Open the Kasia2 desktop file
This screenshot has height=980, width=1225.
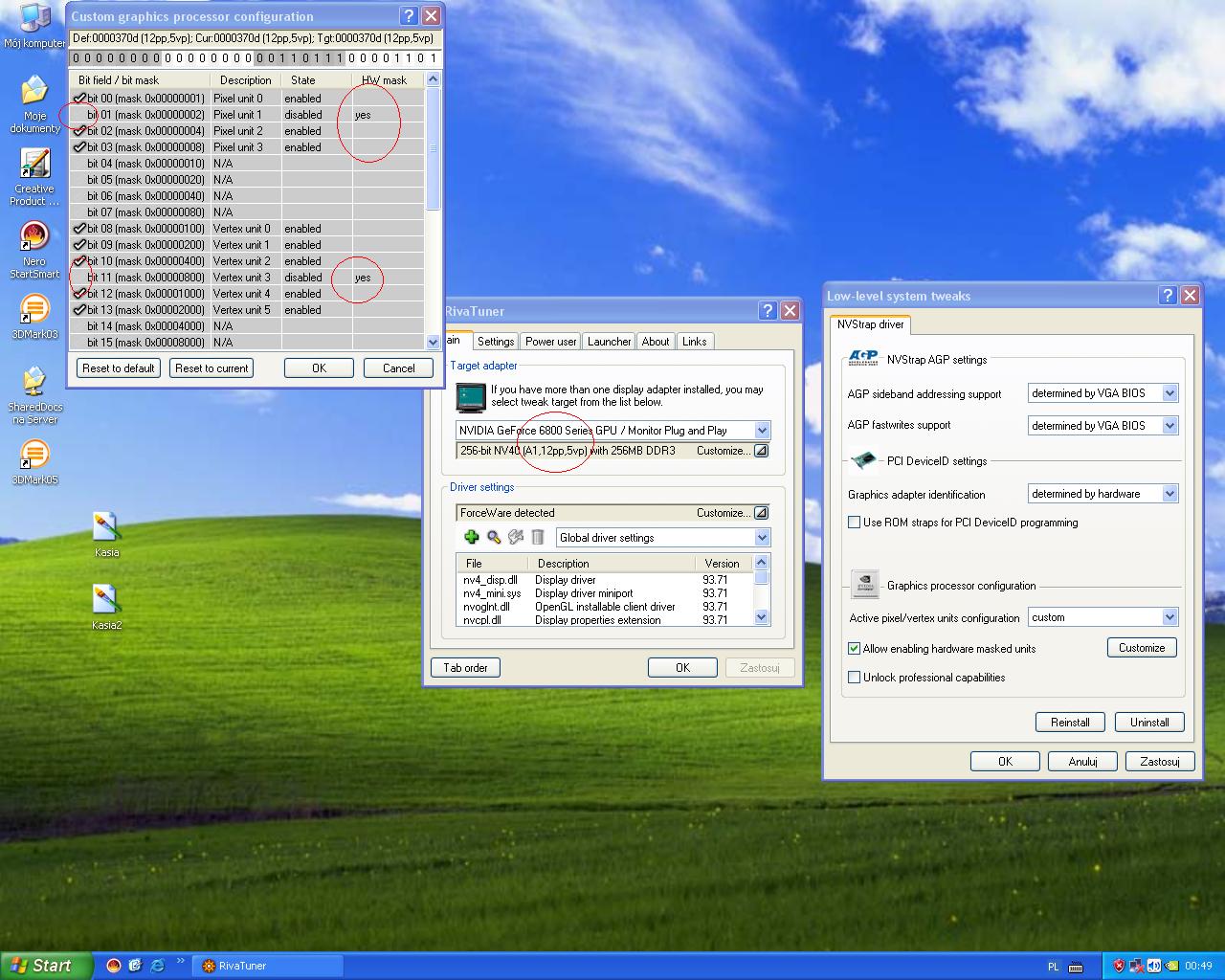point(106,607)
